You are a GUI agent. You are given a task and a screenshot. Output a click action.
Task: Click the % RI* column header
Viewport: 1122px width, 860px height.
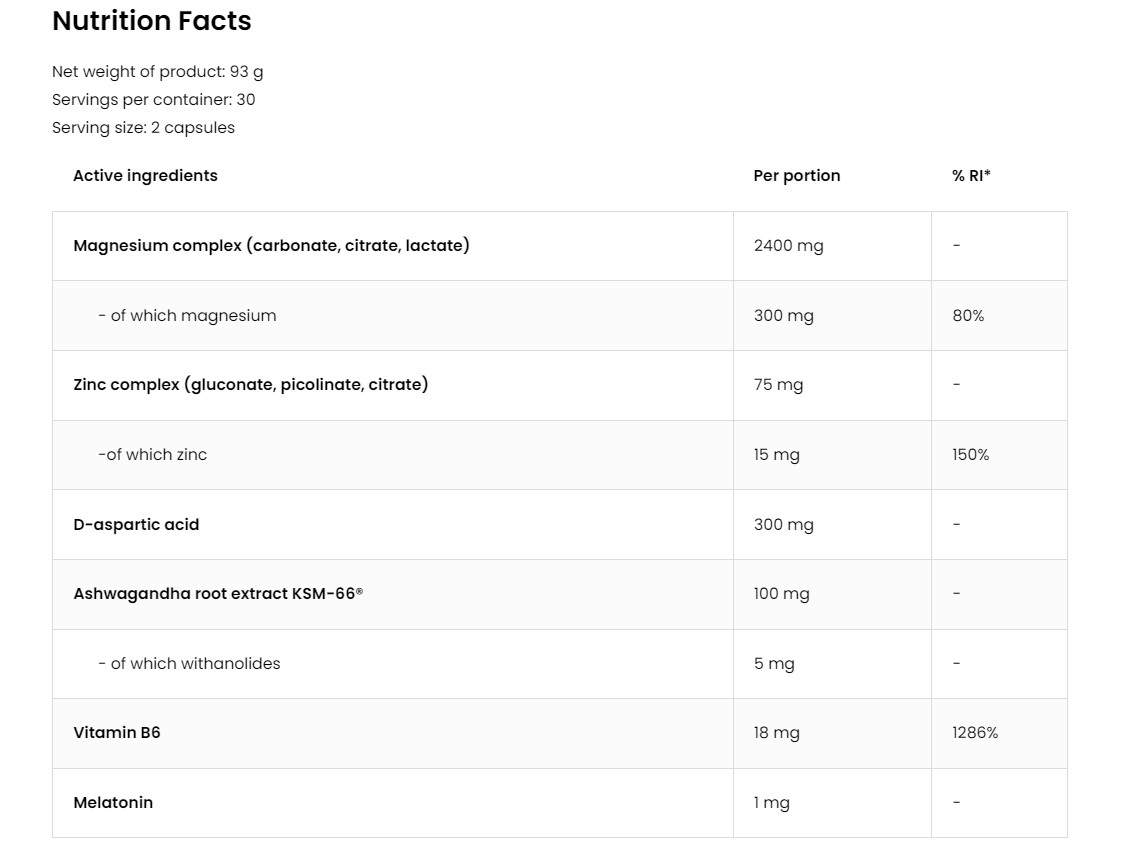(x=971, y=176)
